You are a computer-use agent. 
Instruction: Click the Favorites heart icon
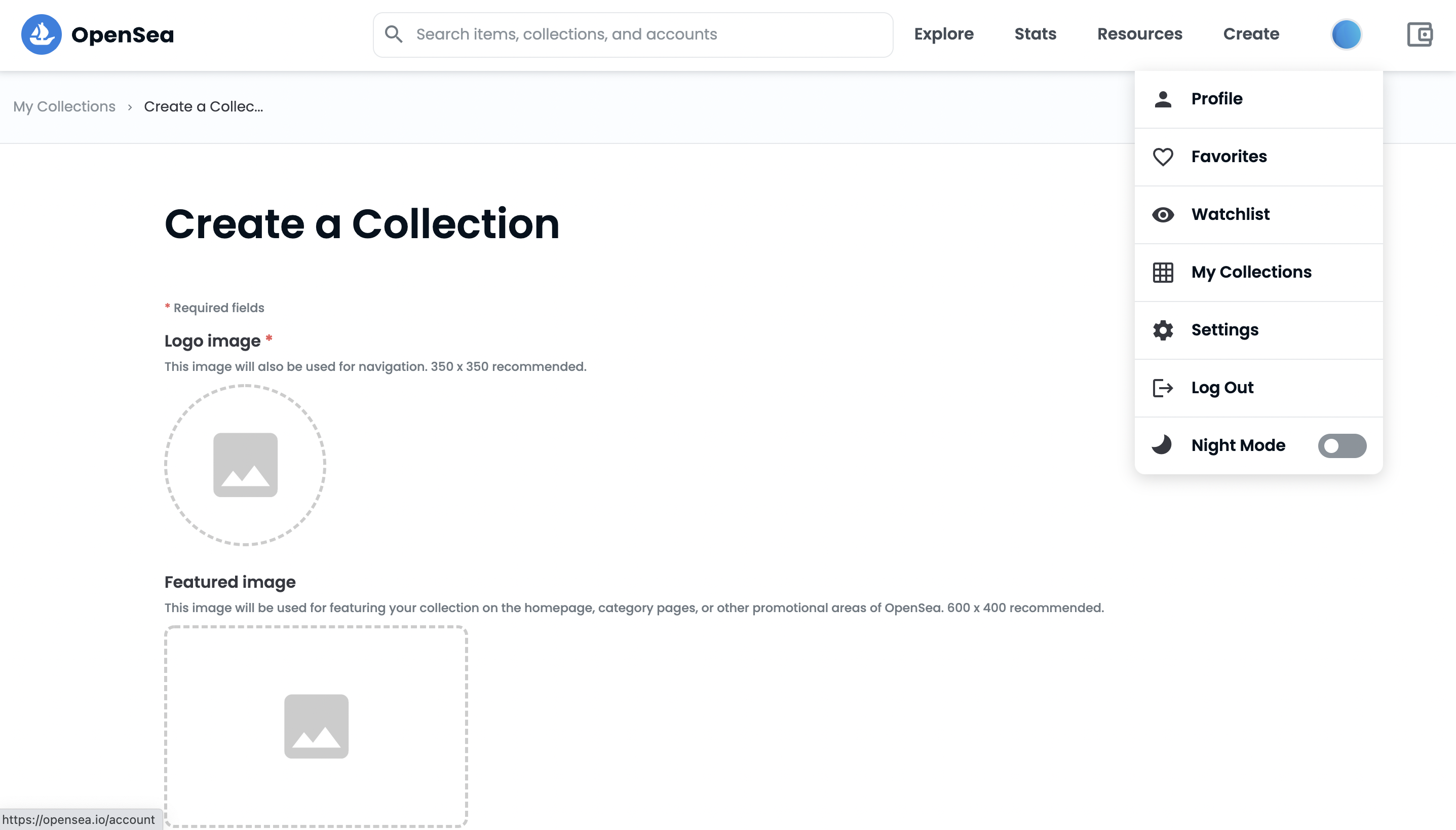(x=1163, y=157)
